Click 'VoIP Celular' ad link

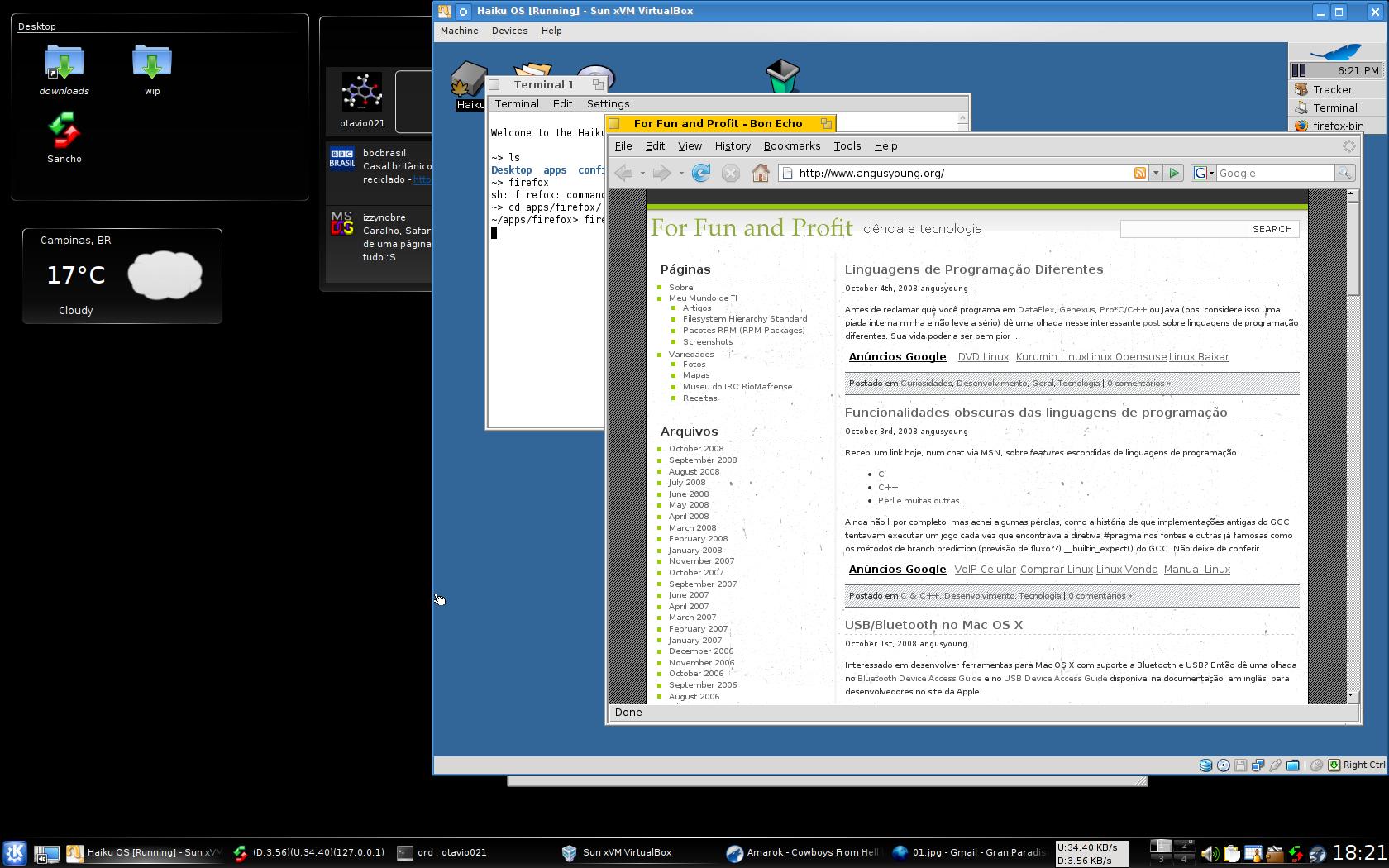985,570
